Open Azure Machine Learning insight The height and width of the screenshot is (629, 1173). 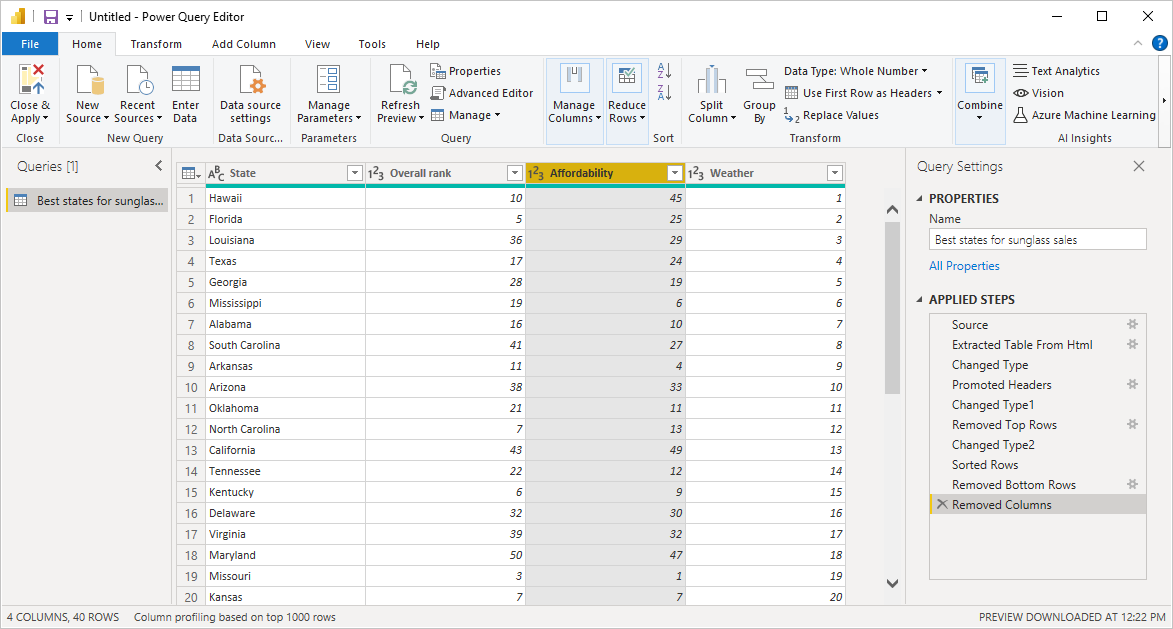1084,114
